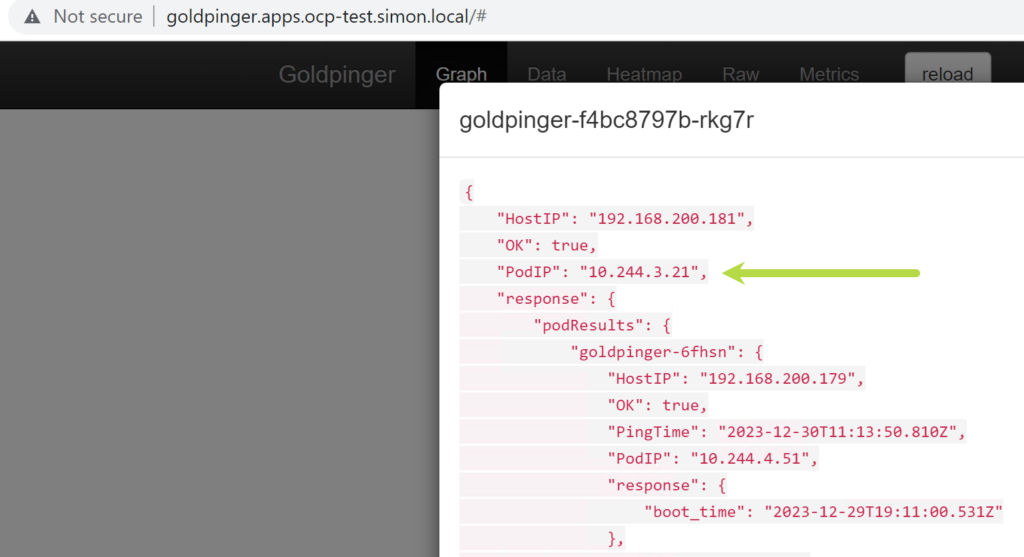Screen dimensions: 1024x557
Task: Click the "goldpinger-6fhsn" key line
Action: (x=666, y=353)
